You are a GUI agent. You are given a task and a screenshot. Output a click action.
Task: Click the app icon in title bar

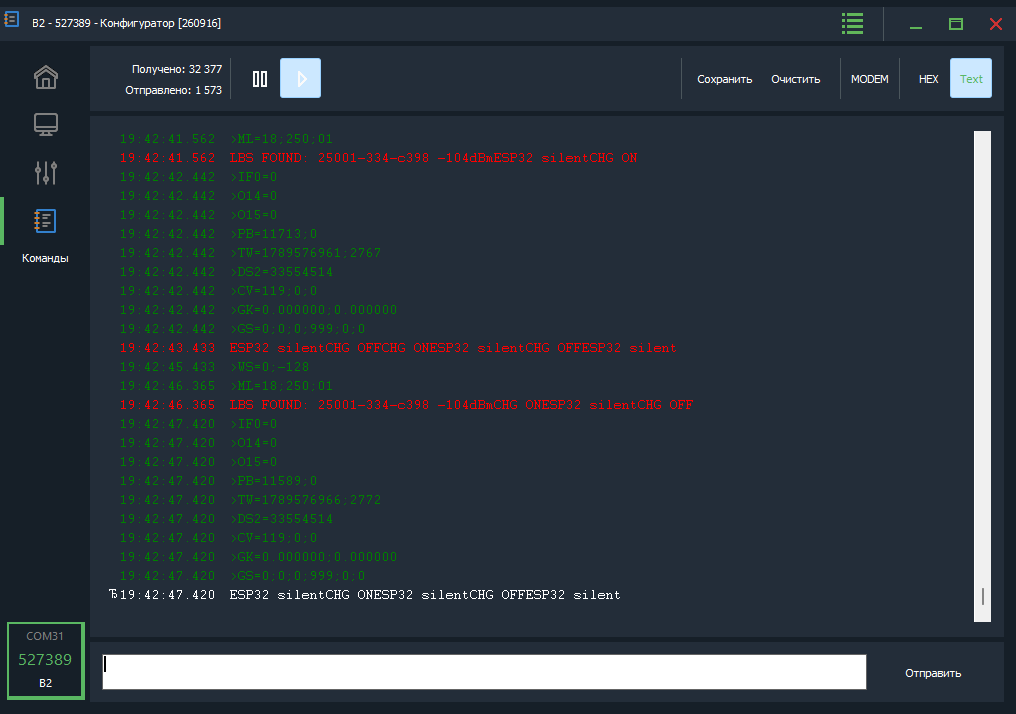pos(12,21)
